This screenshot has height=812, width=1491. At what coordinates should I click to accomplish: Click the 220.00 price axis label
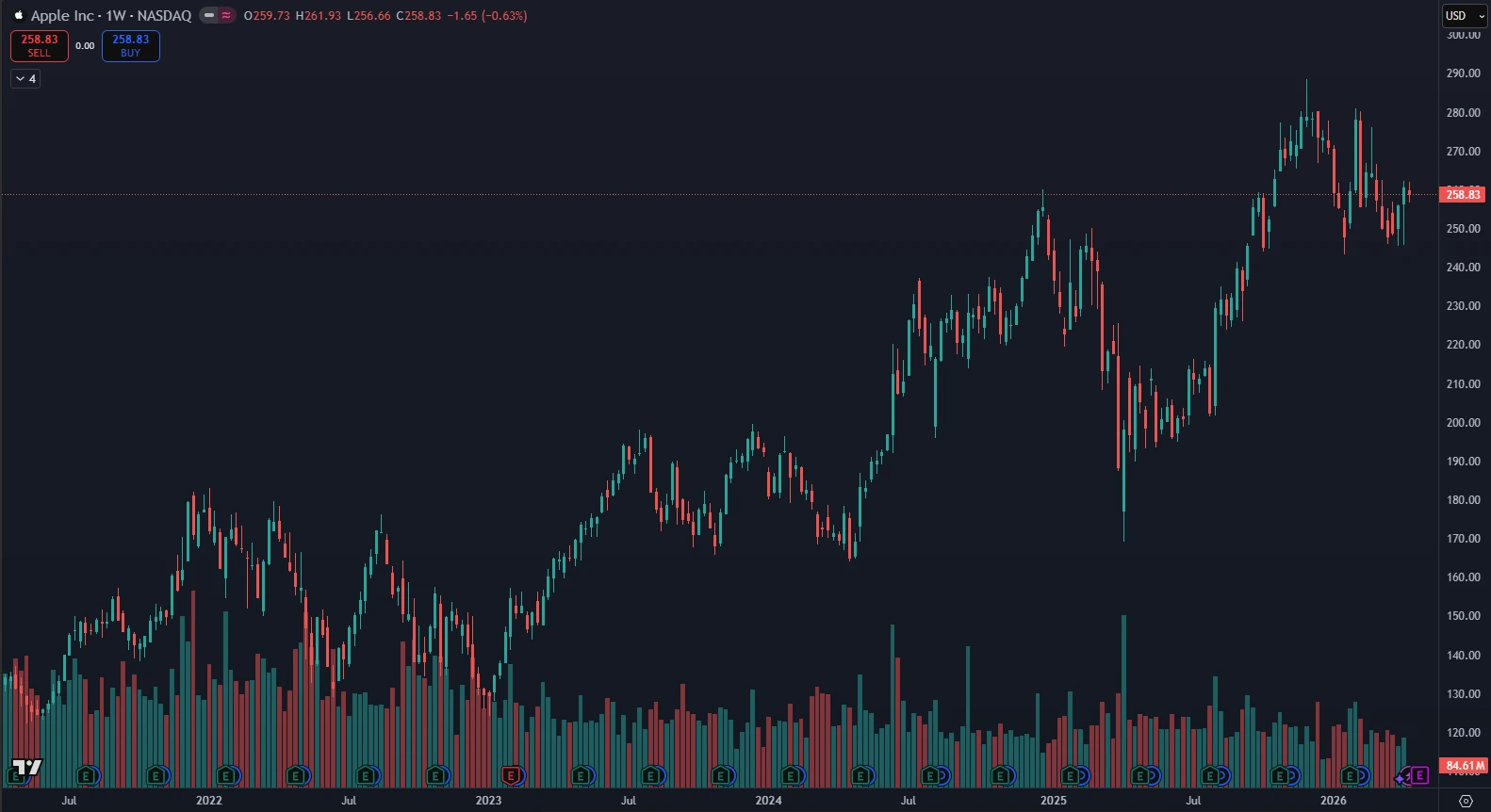[1464, 345]
